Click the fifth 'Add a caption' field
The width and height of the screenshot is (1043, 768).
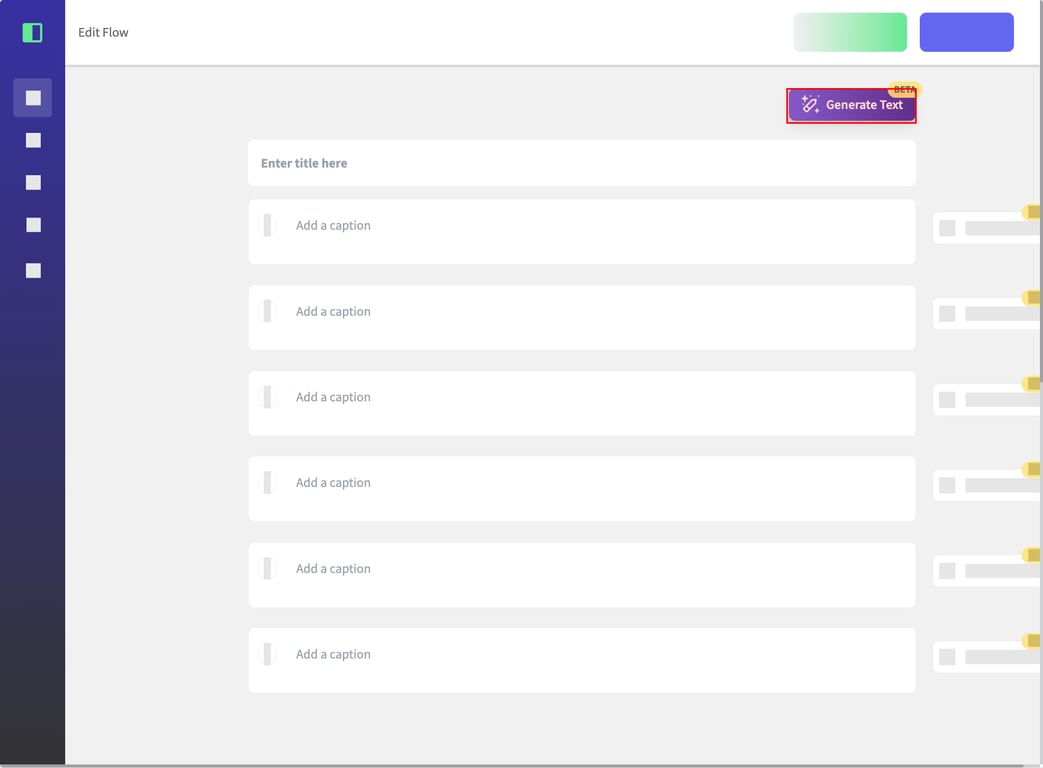tap(600, 569)
